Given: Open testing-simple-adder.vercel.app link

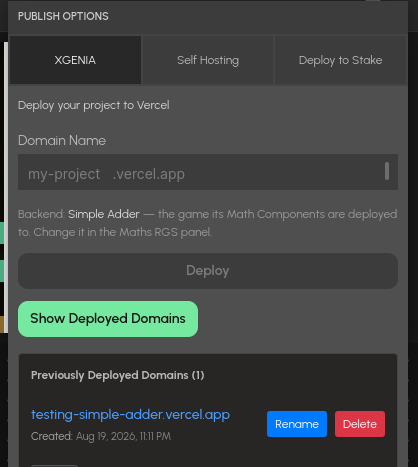Looking at the screenshot, I should 130,415.
